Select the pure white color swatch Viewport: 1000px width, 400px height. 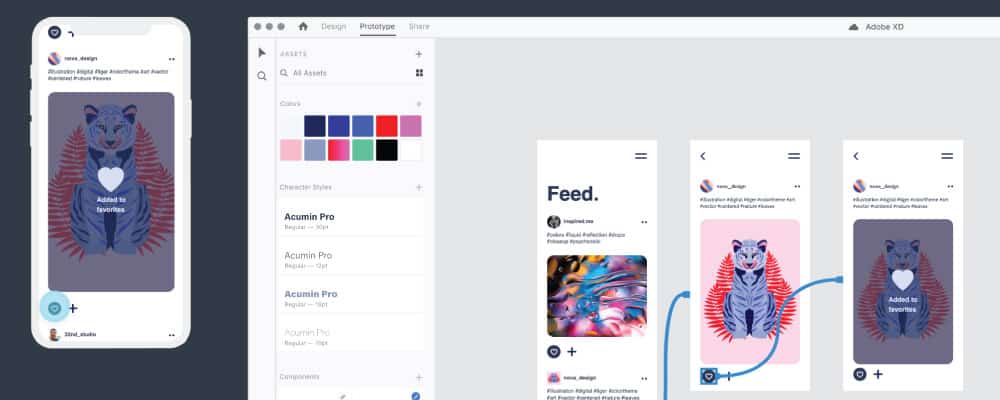411,150
